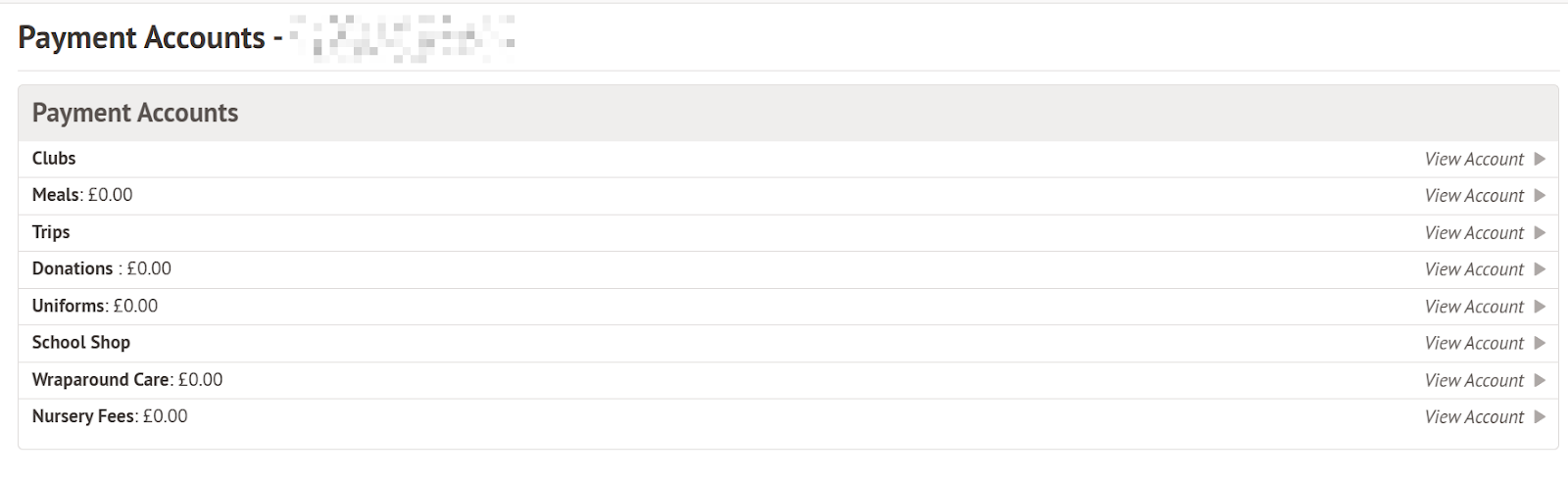Open the Uniforms View Account link
Image resolution: width=1568 pixels, height=481 pixels.
[1474, 307]
